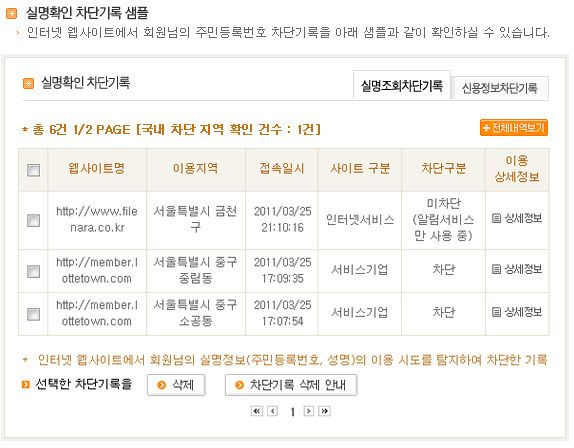Click the 서울특별시 금천구 cell
The width and height of the screenshot is (574, 448).
tap(195, 220)
